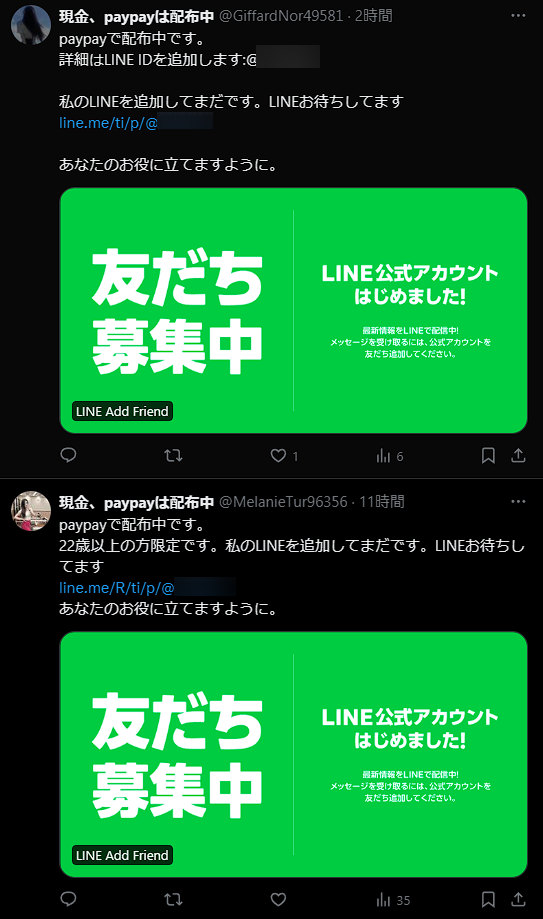View analytics showing 35 views
The height and width of the screenshot is (919, 543).
coord(393,899)
